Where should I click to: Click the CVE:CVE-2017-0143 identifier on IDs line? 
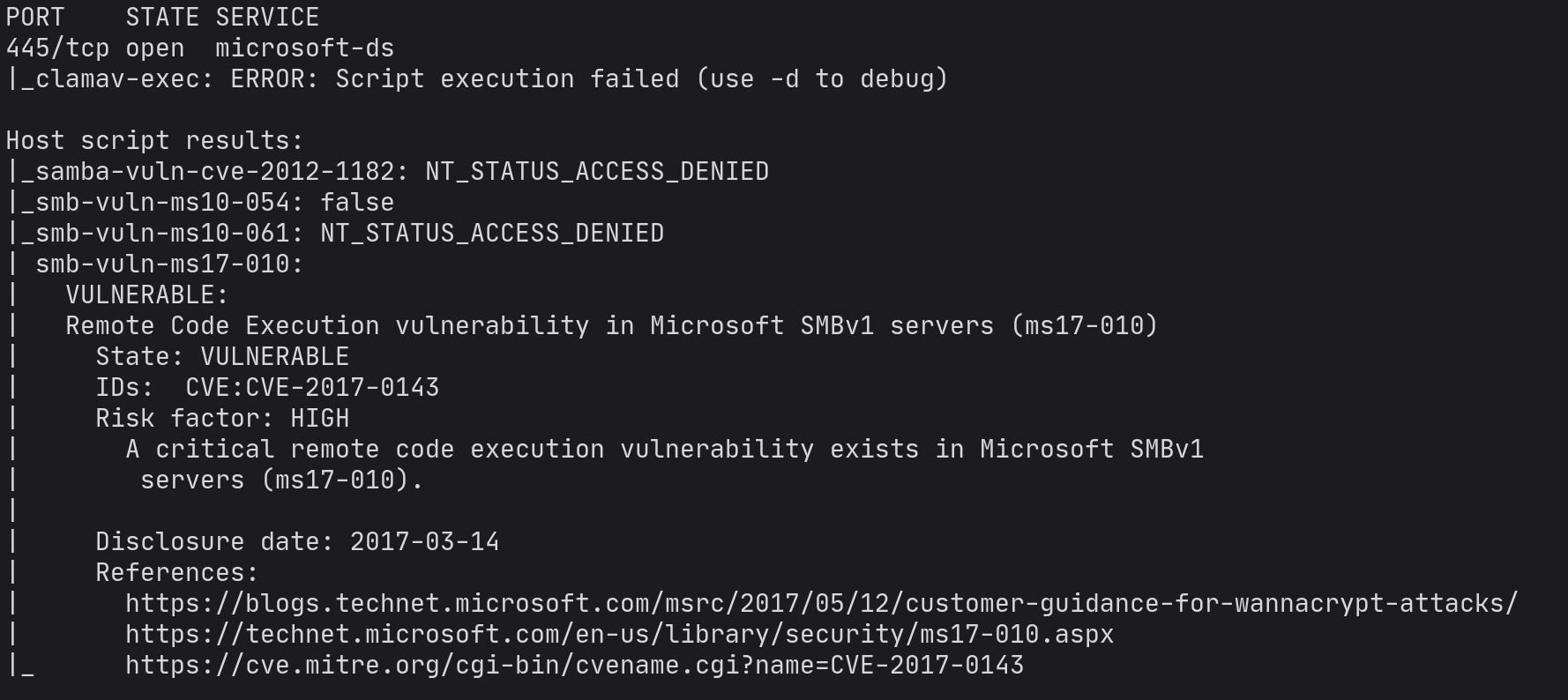coord(311,388)
